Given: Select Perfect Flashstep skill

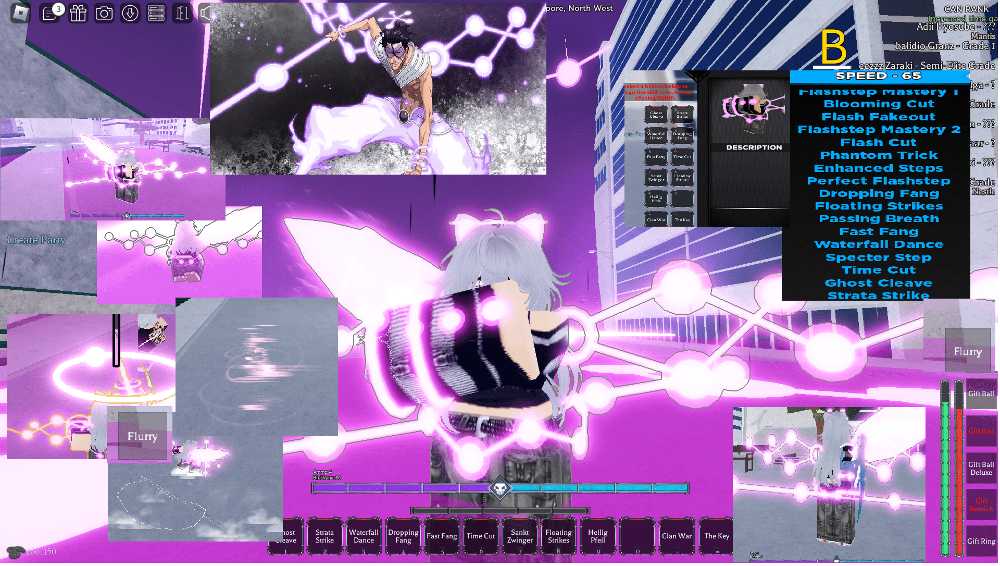Looking at the screenshot, I should click(x=879, y=181).
